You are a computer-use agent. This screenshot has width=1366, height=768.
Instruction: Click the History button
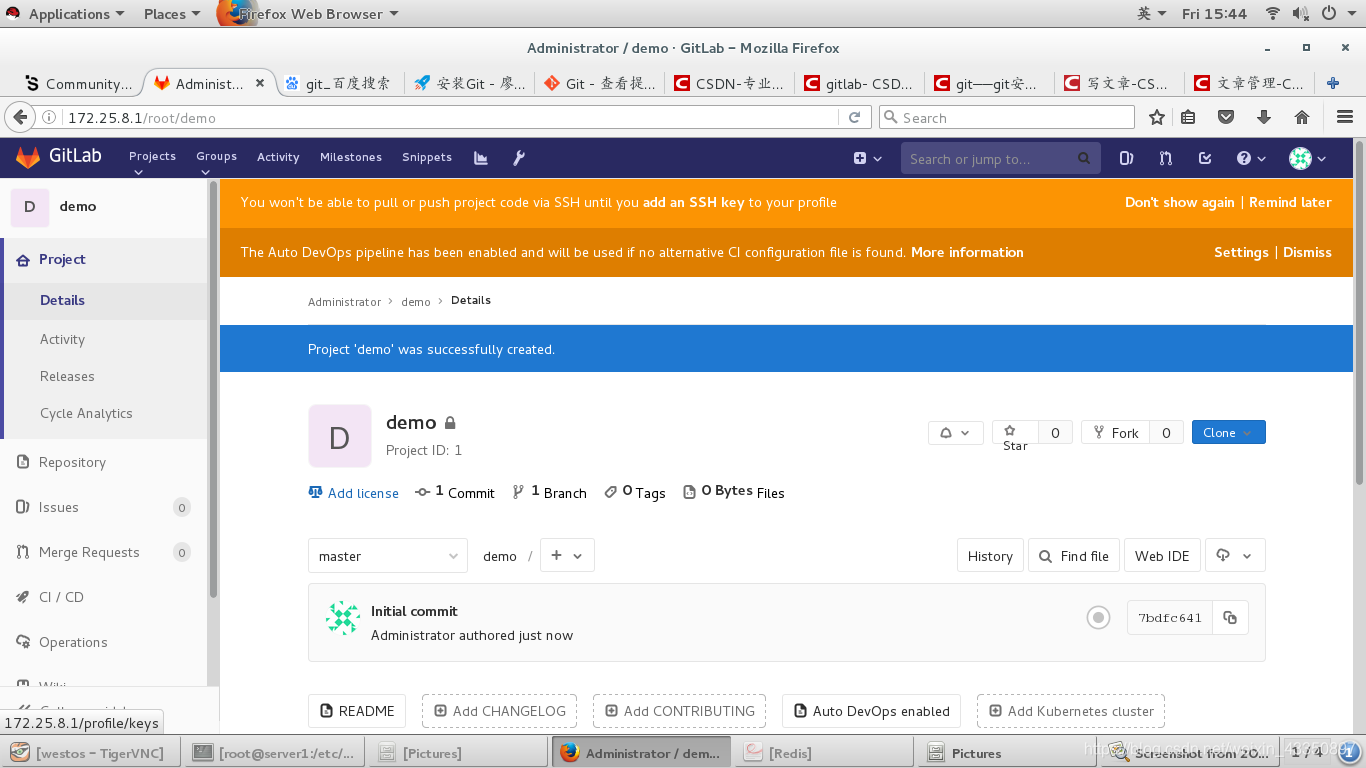coord(990,556)
